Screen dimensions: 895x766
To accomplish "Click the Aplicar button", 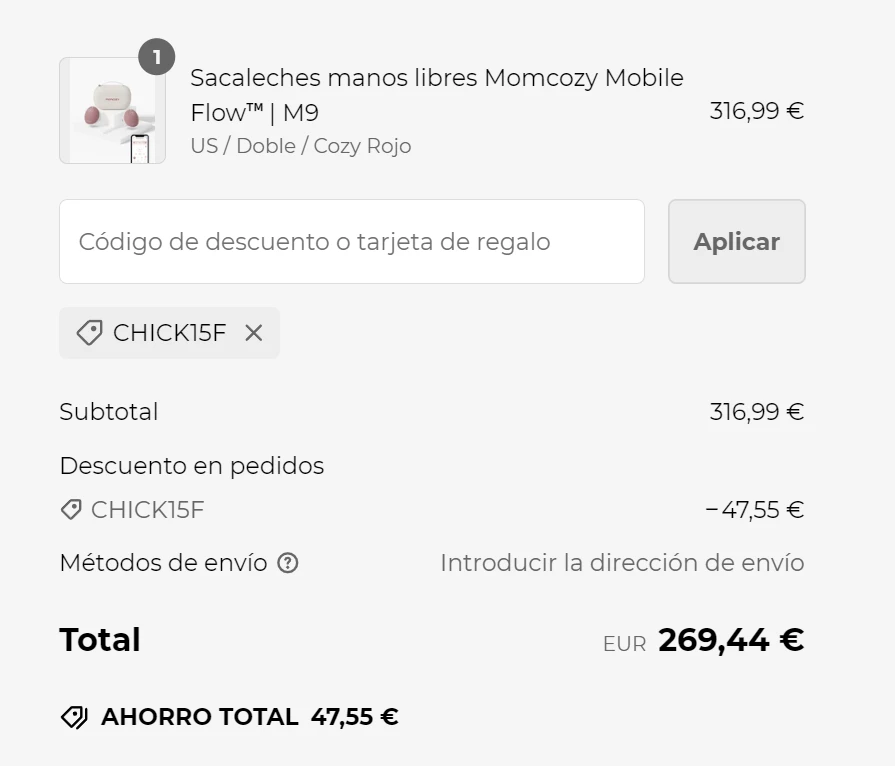I will [x=737, y=241].
